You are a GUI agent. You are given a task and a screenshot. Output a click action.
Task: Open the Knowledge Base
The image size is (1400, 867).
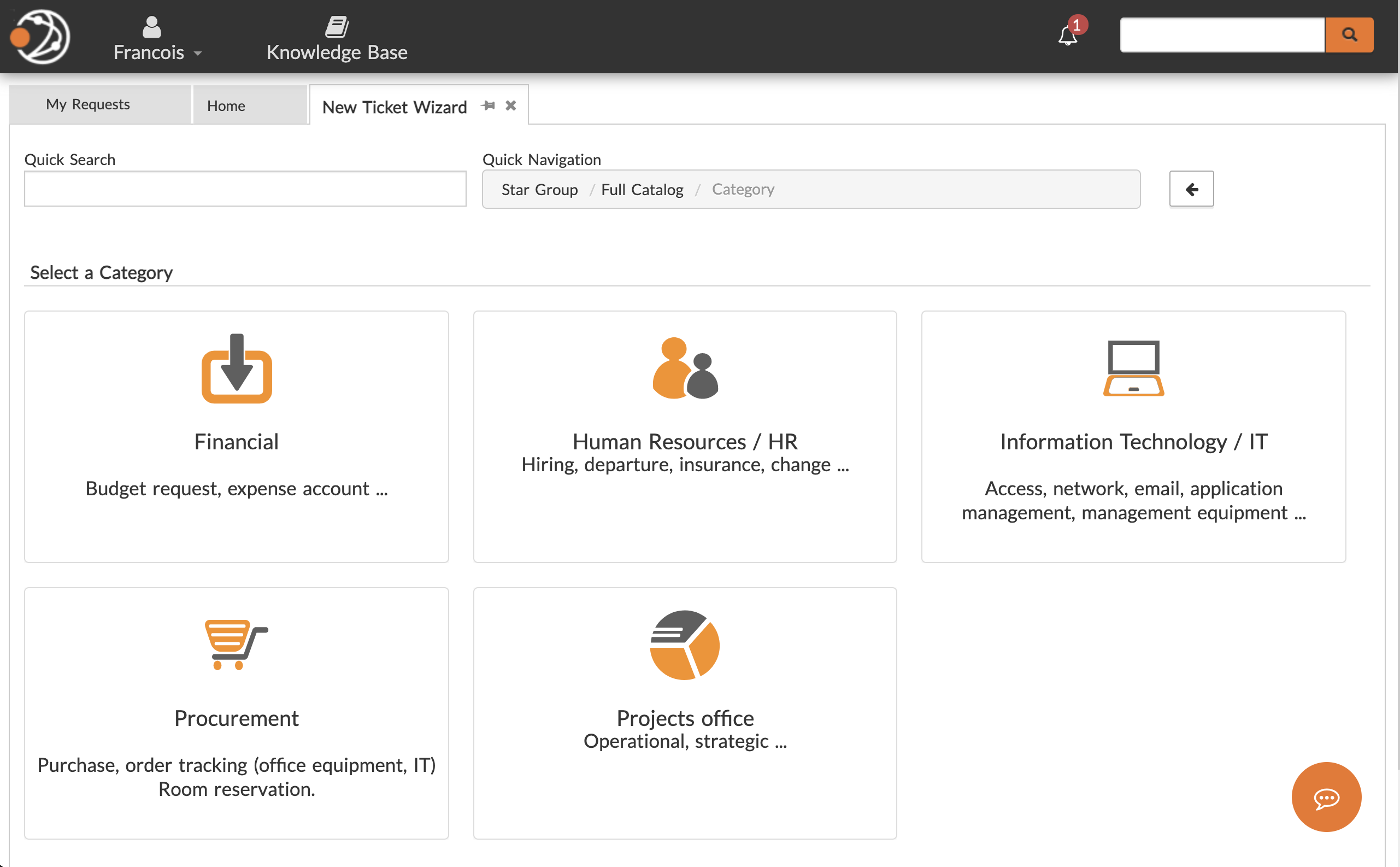pyautogui.click(x=337, y=37)
